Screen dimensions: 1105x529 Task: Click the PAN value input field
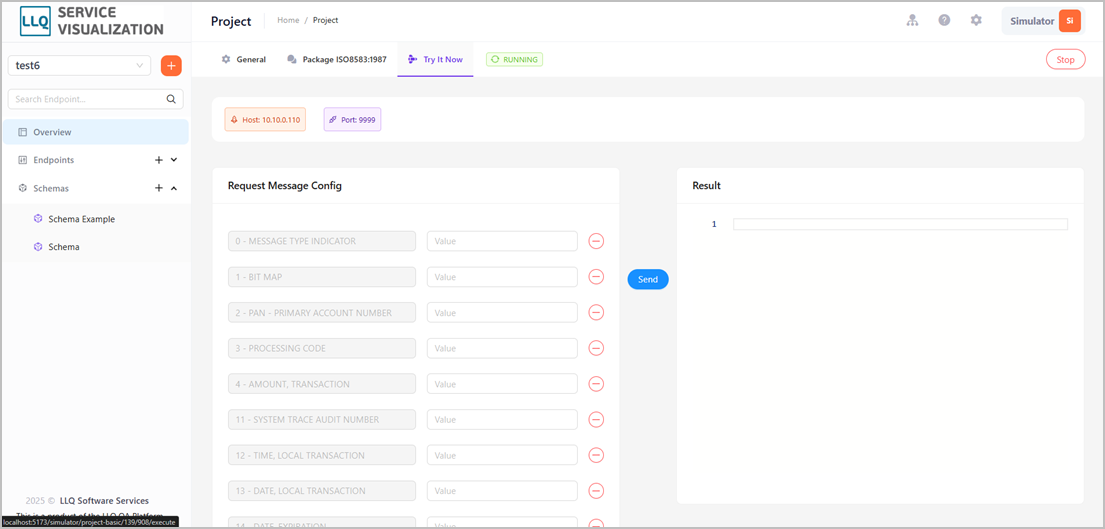[x=502, y=313]
